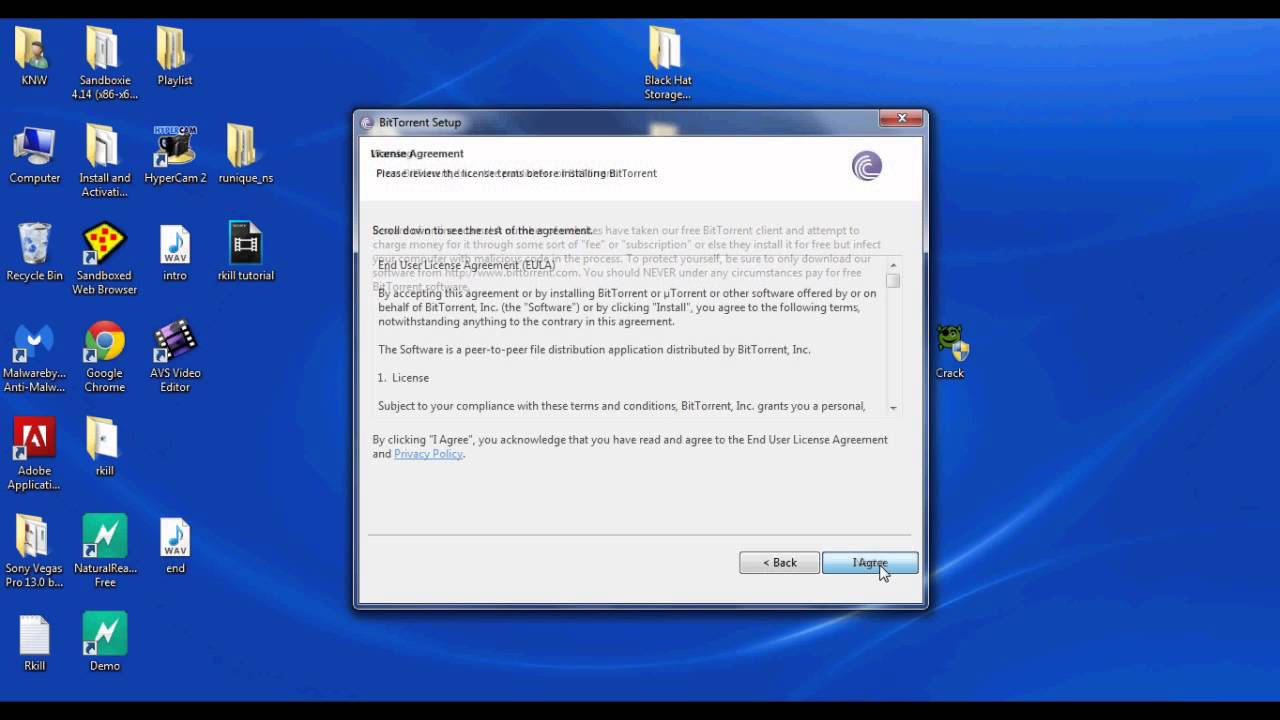Launch Malwarebytes Anti-Malware shortcut
This screenshot has width=1280, height=720.
[x=34, y=356]
